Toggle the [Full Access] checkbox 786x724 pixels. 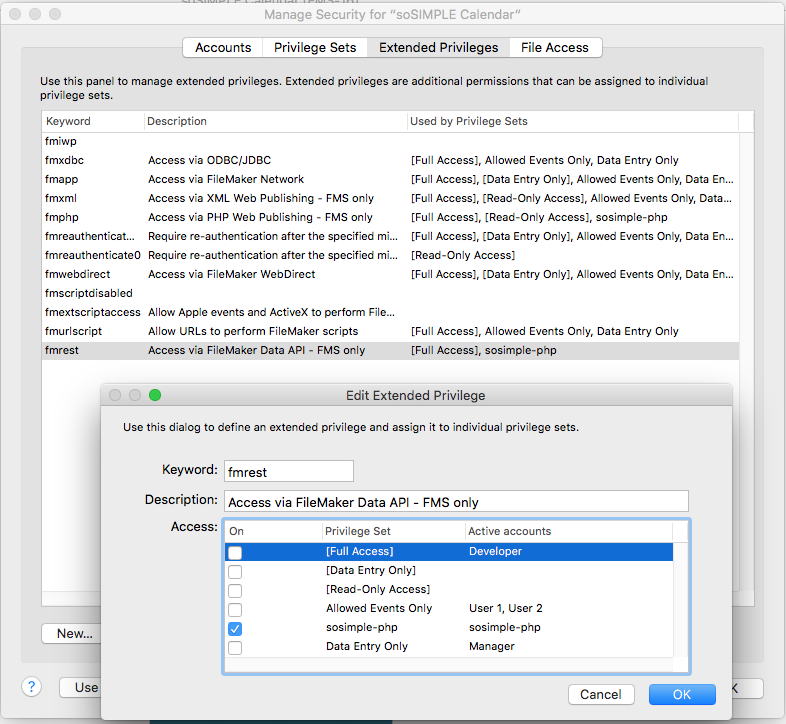[235, 552]
